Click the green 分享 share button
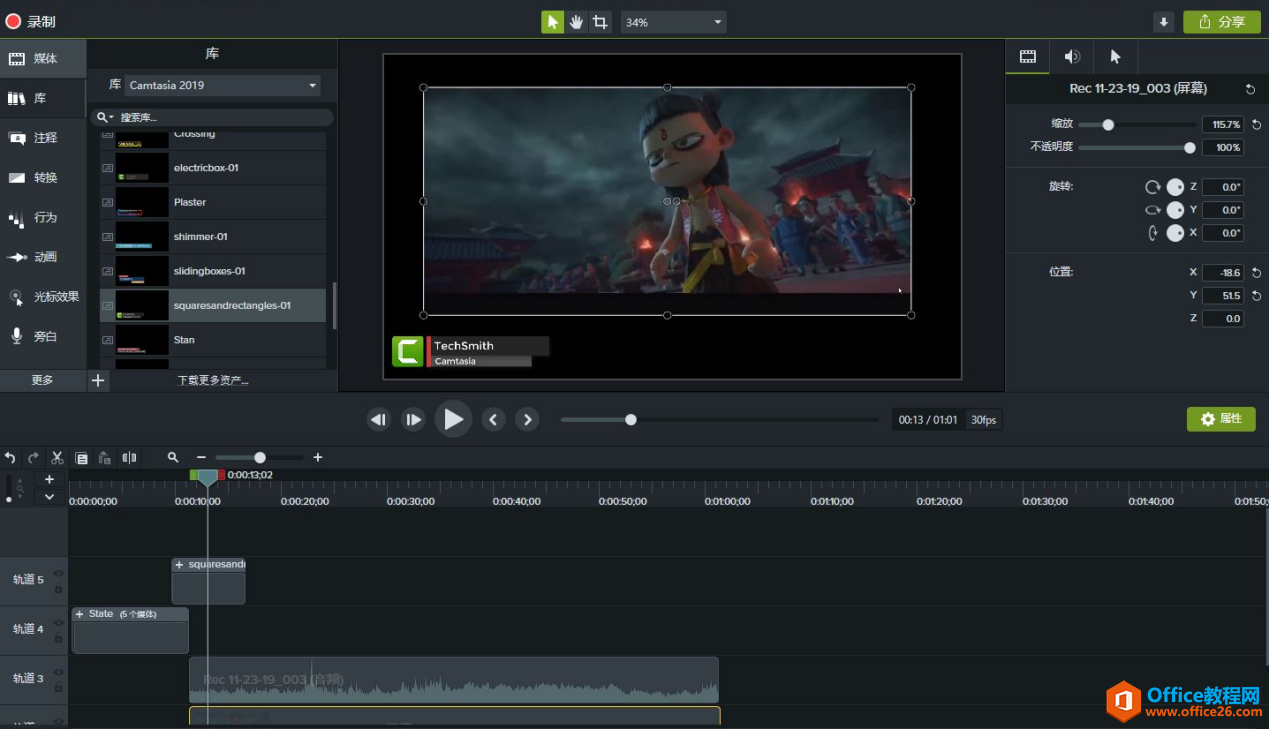Image resolution: width=1269 pixels, height=729 pixels. (x=1221, y=22)
